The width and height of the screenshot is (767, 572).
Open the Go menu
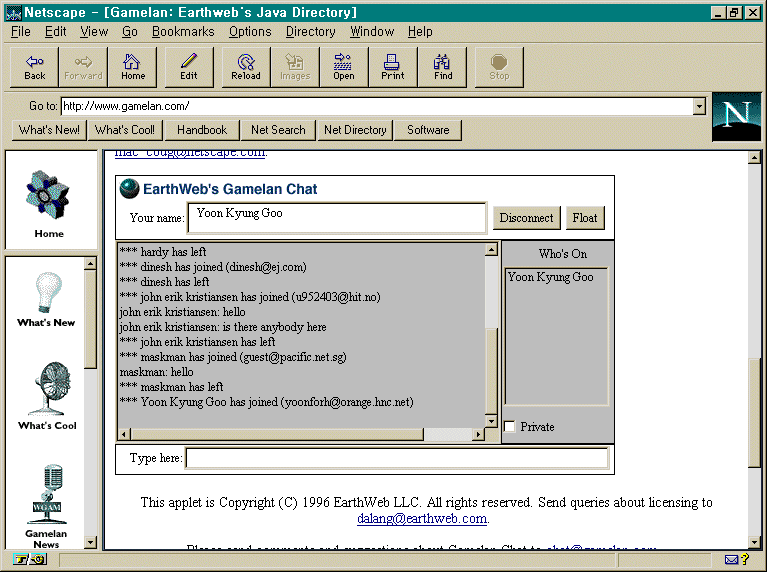(x=130, y=32)
